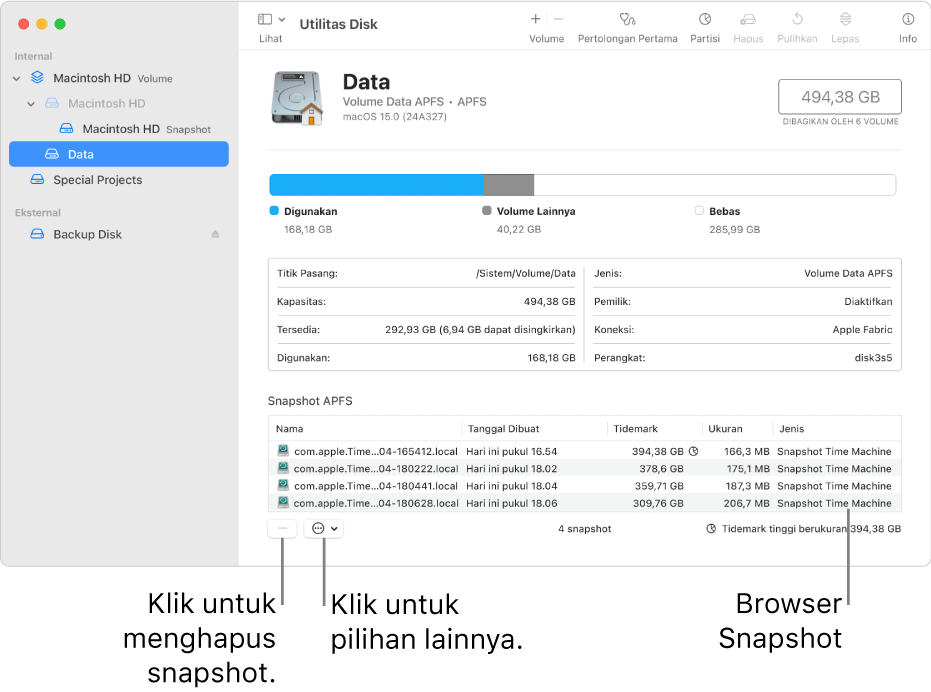This screenshot has height=692, width=931.
Task: Click the Pulihkan restore arrow icon
Action: 797,19
